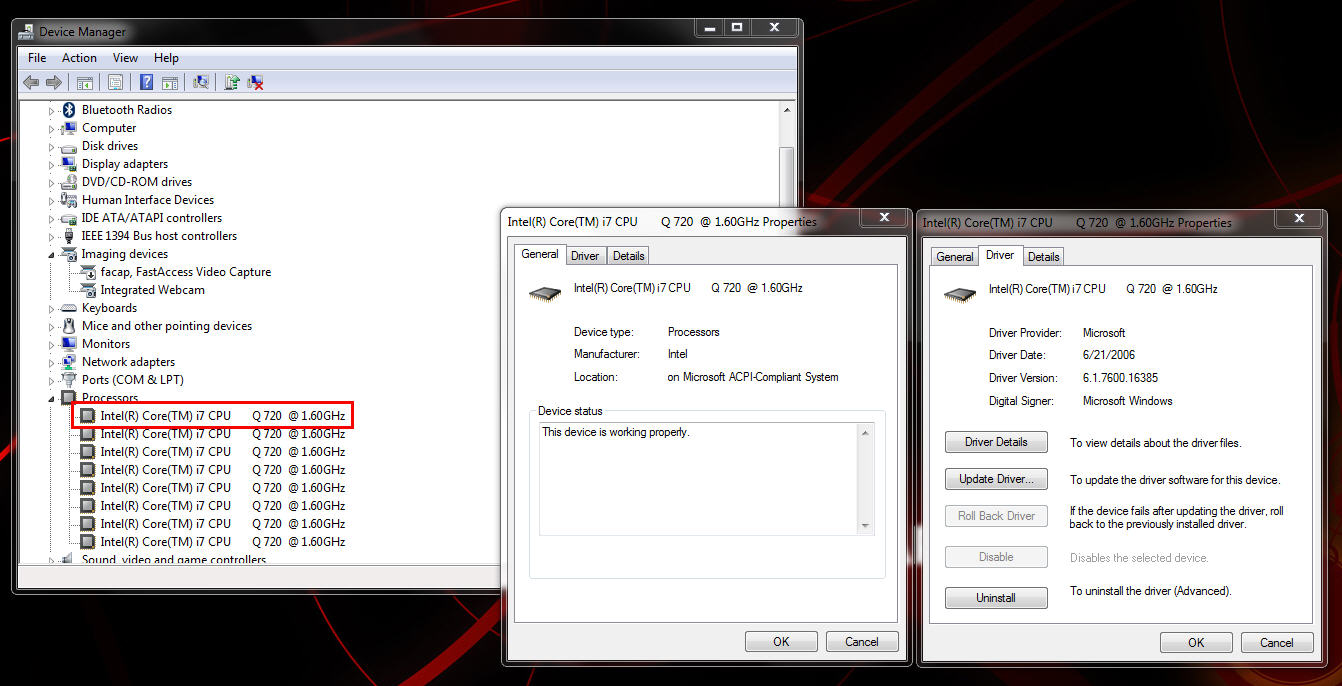Switch to Details tab in Device status dialog

628,256
